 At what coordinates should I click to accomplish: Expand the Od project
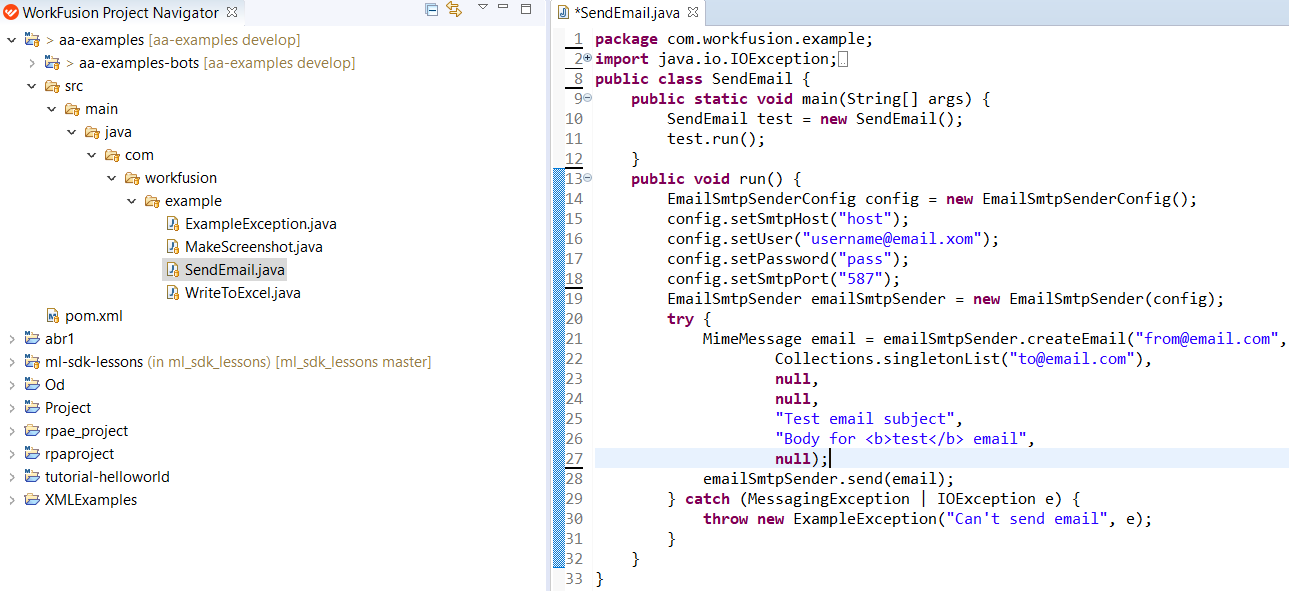(11, 385)
